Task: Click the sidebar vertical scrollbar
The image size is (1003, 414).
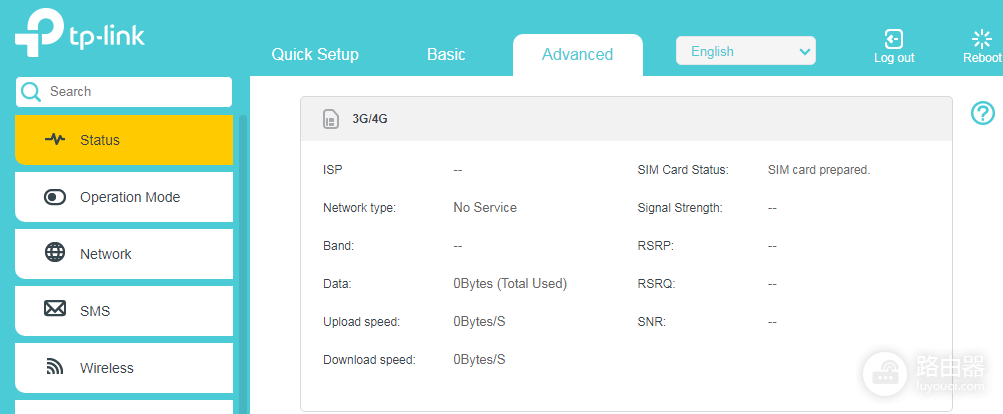Action: point(242,264)
